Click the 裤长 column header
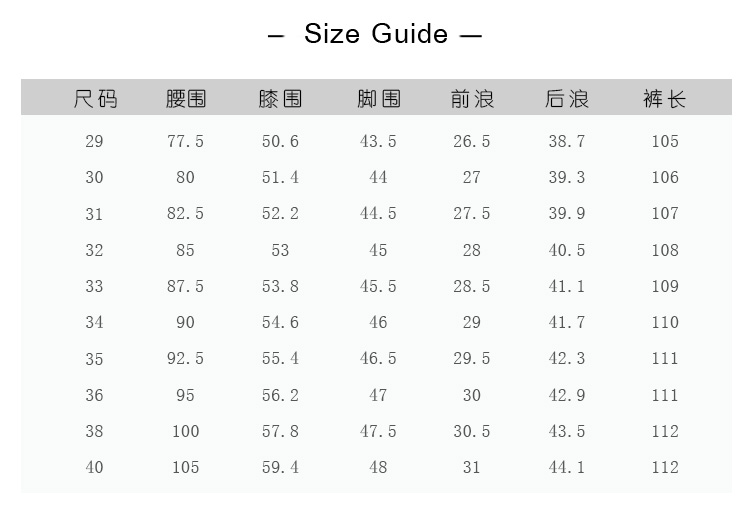The image size is (750, 521). point(665,99)
